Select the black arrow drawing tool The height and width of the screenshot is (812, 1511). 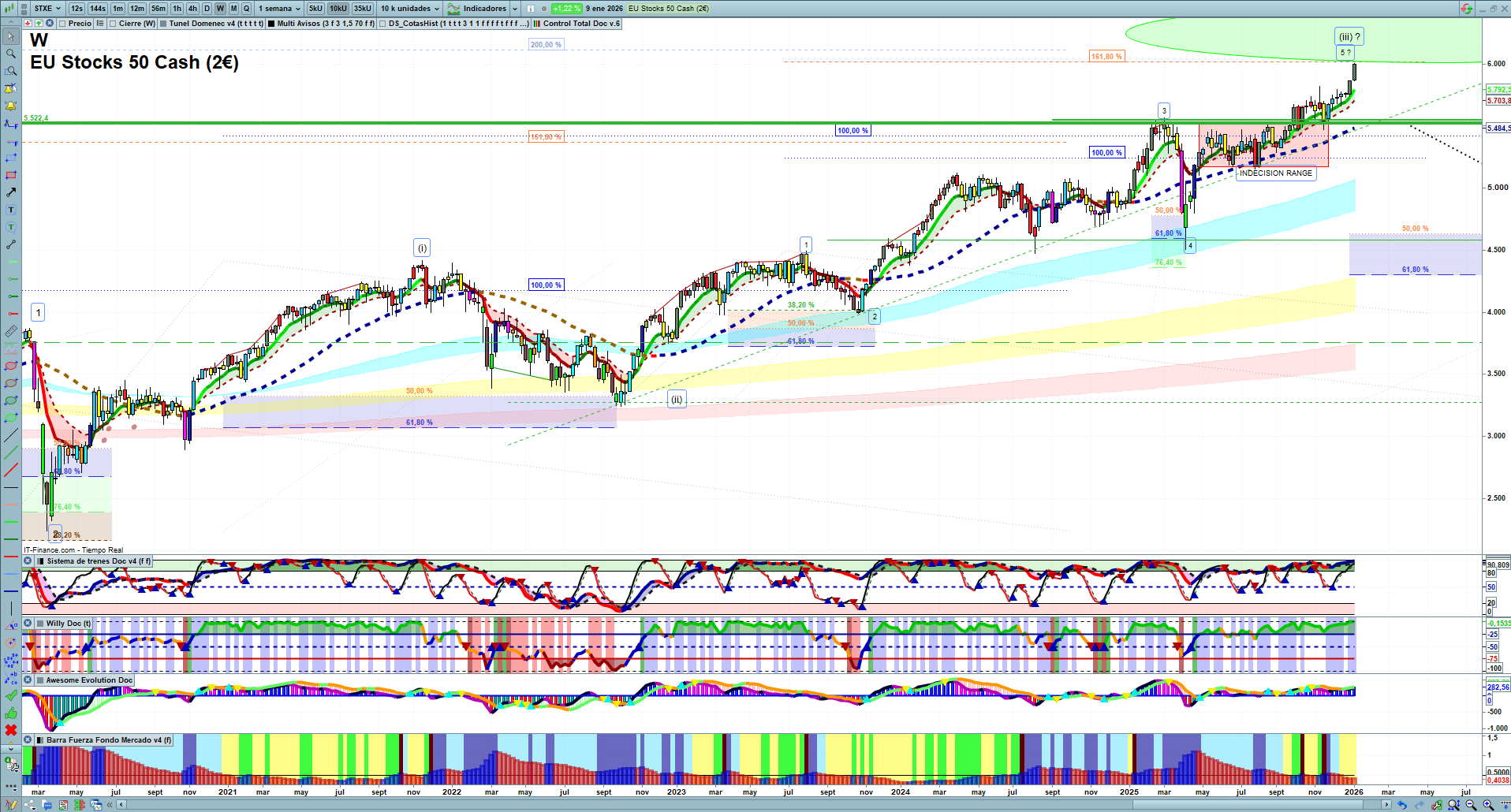click(11, 192)
